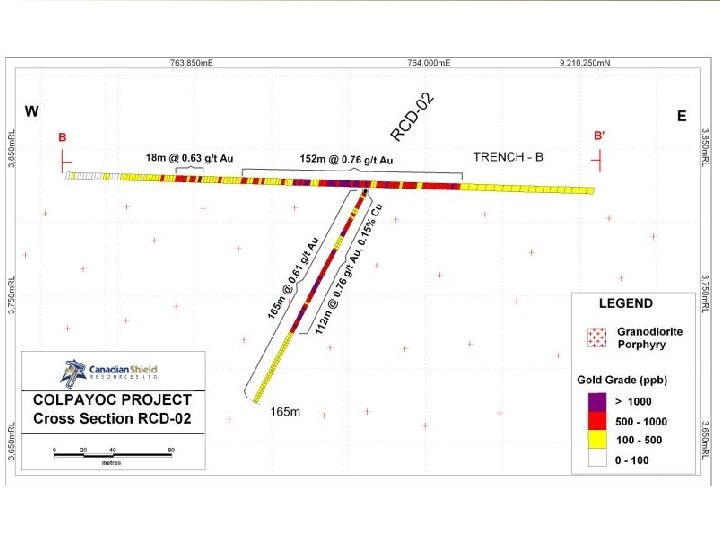720x540 pixels.
Task: Click the purple >1000 ppb legend swatch
Action: coord(597,402)
